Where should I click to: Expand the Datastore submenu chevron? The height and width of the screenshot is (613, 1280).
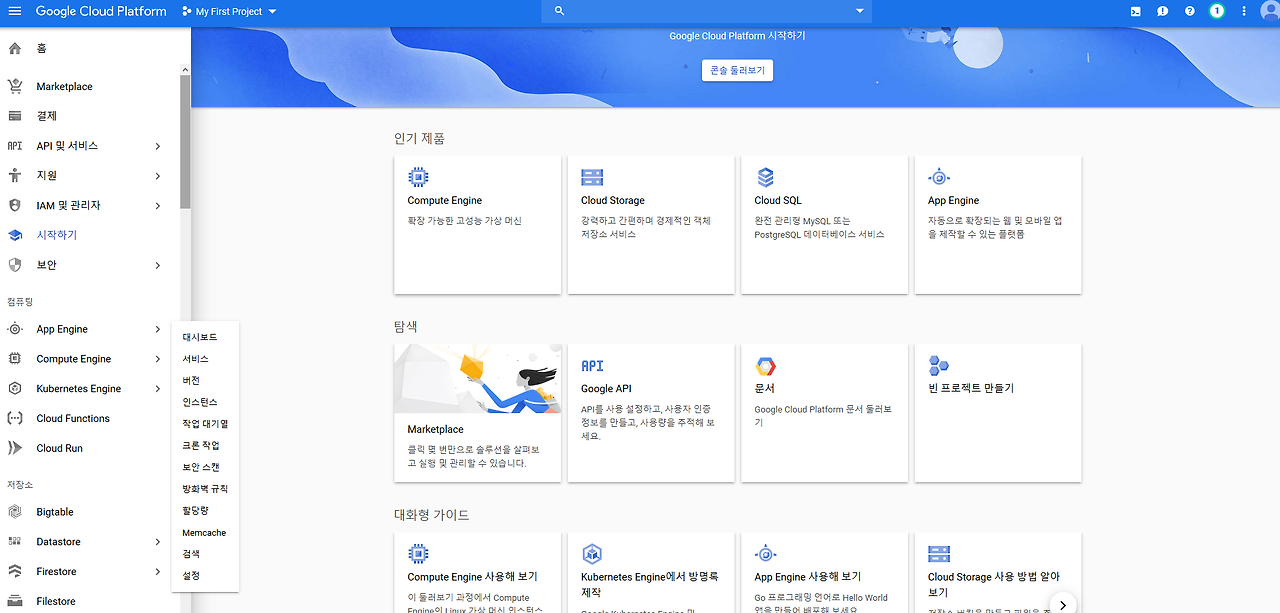click(158, 542)
